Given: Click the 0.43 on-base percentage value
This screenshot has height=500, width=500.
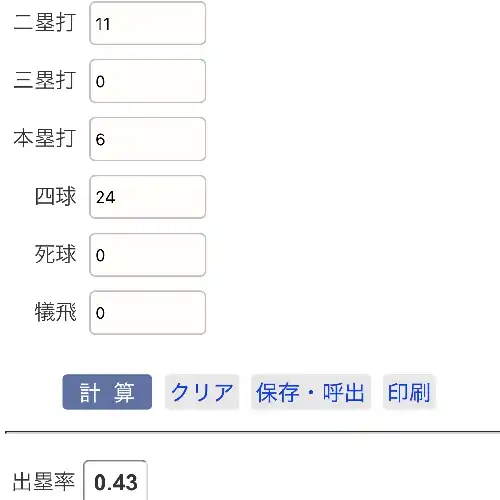Looking at the screenshot, I should tap(116, 482).
